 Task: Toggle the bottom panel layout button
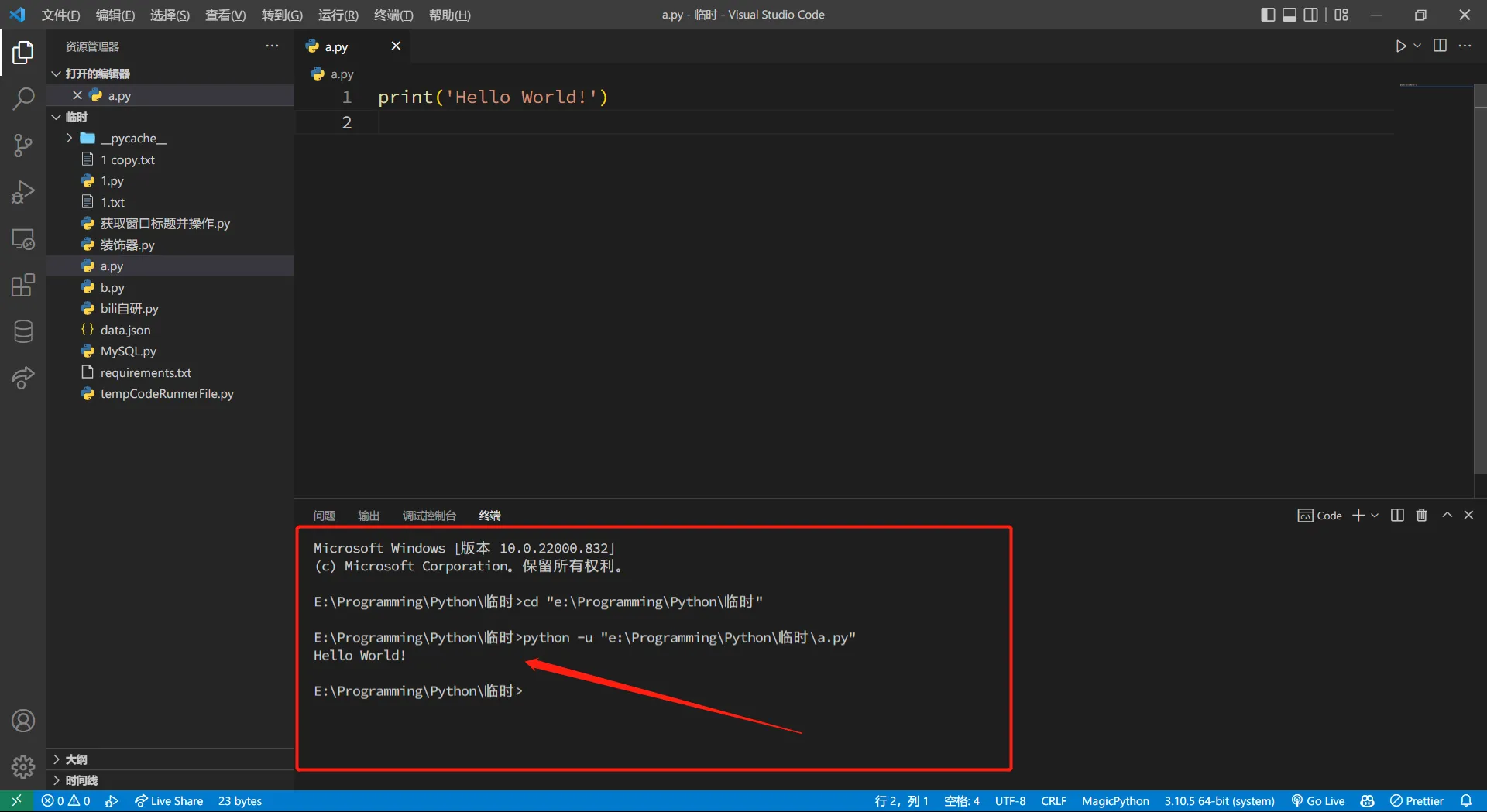coord(1290,15)
